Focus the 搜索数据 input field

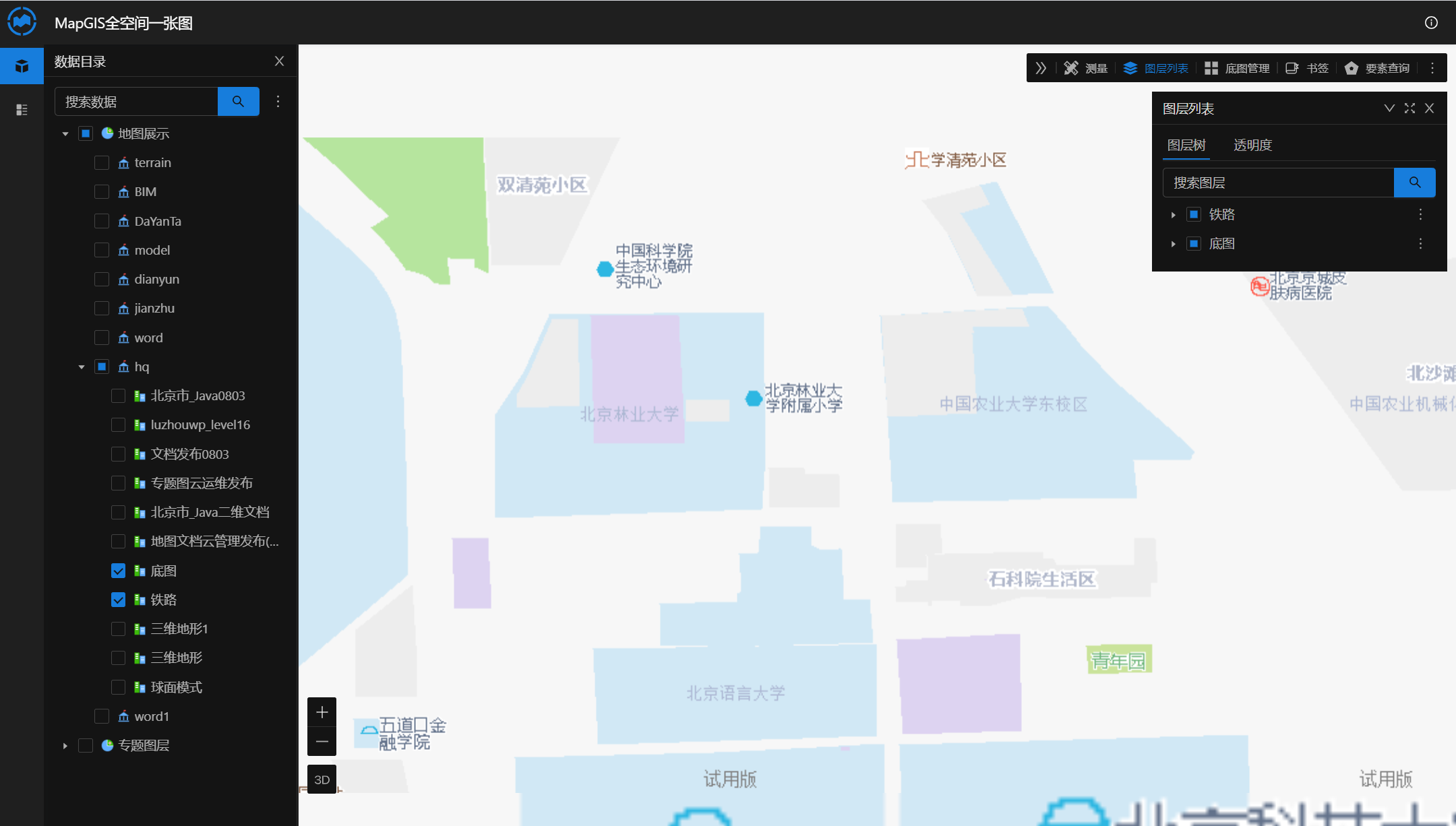tap(137, 102)
